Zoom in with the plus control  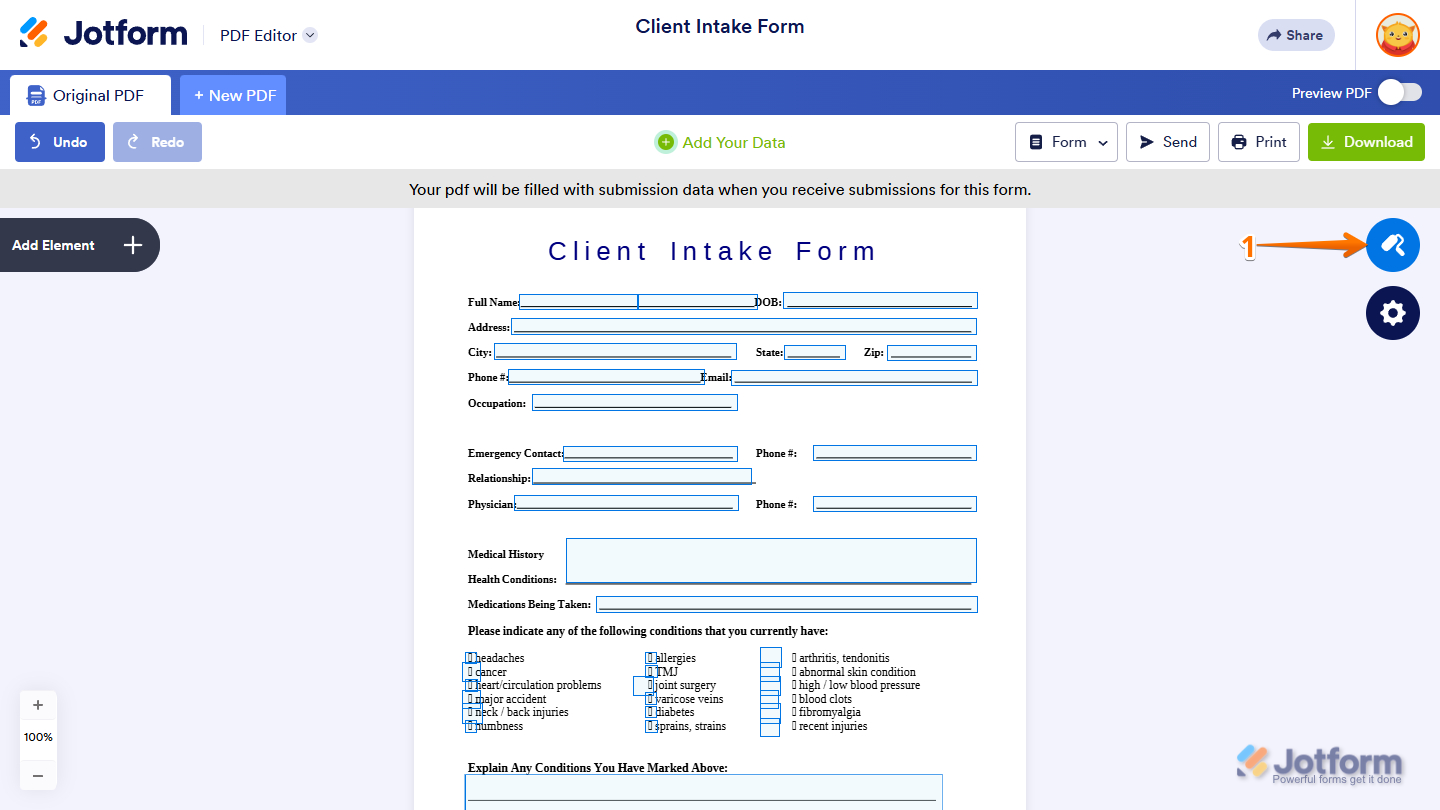38,705
